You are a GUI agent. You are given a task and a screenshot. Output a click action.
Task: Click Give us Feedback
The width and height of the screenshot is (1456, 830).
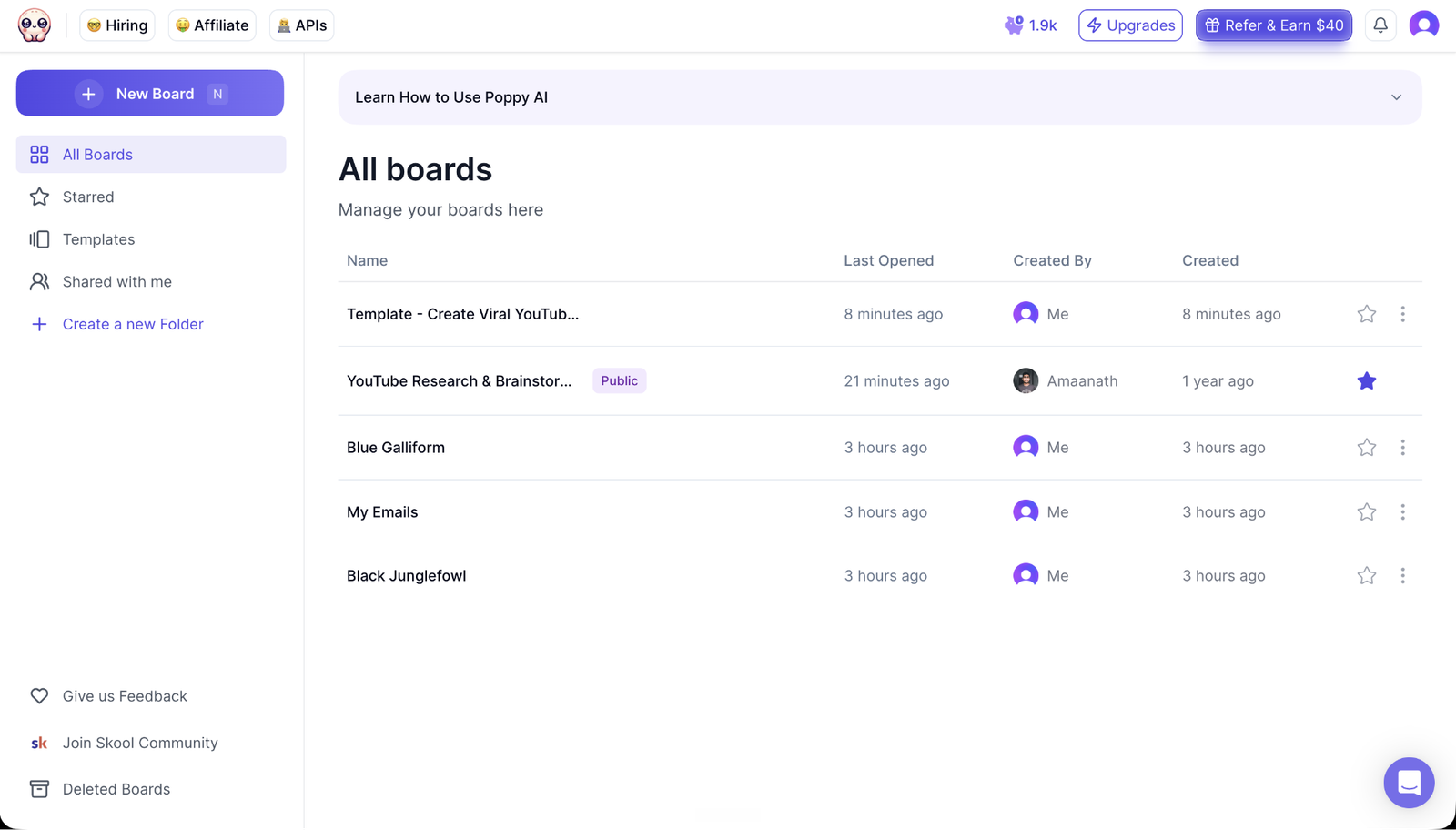click(109, 696)
